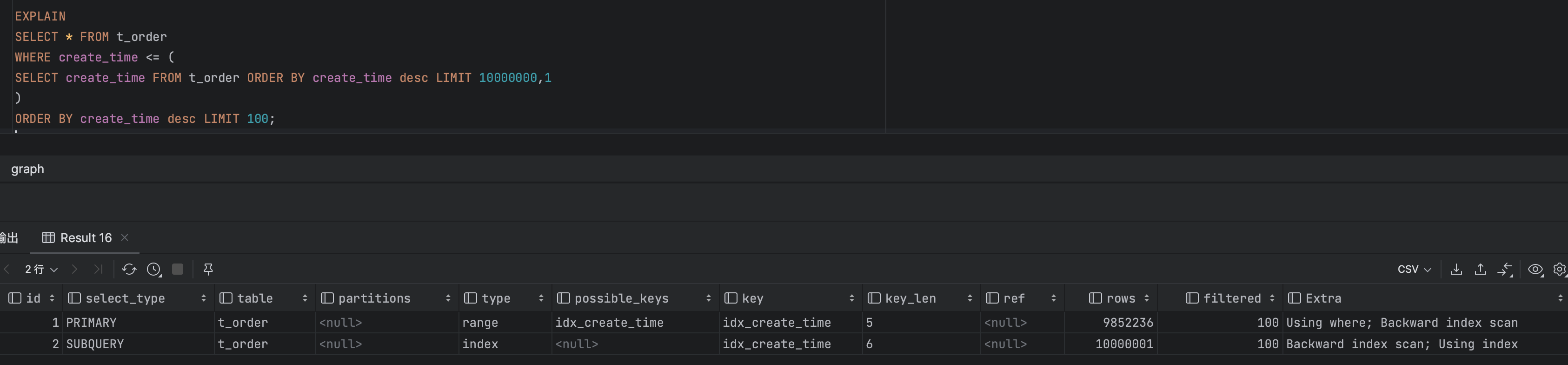Sort by the rows column arrows

(1147, 298)
